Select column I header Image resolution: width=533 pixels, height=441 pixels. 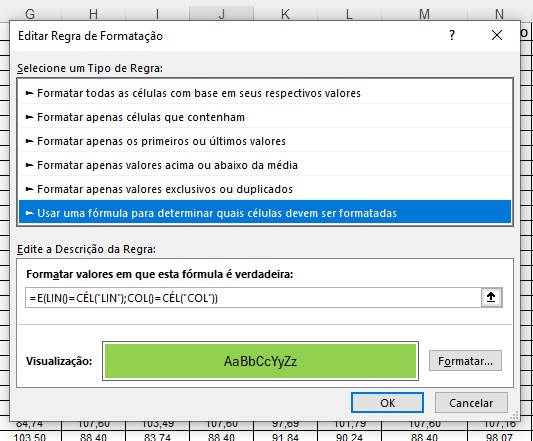pyautogui.click(x=157, y=14)
